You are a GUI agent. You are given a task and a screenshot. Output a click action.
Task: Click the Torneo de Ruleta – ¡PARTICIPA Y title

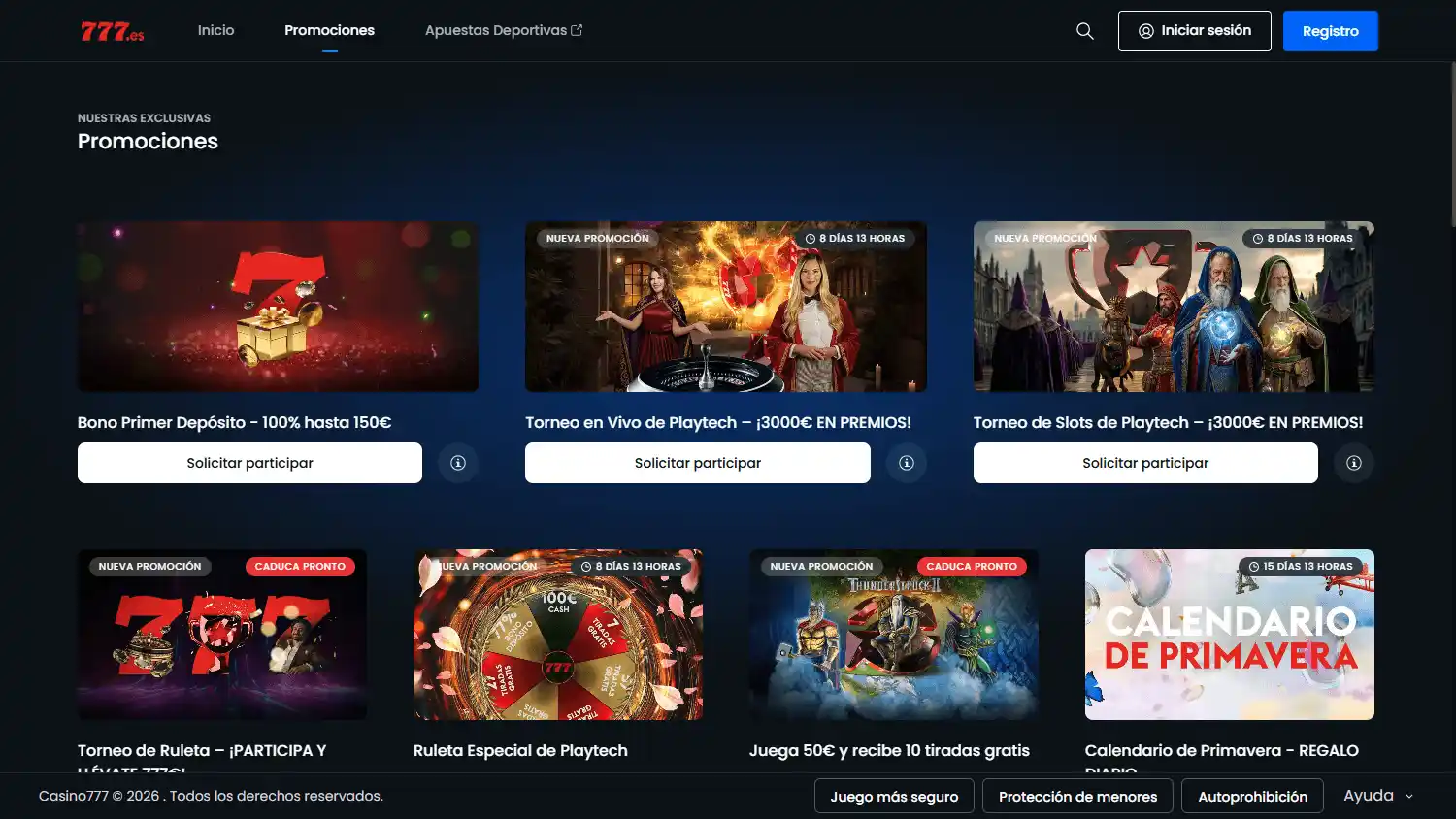coord(202,750)
